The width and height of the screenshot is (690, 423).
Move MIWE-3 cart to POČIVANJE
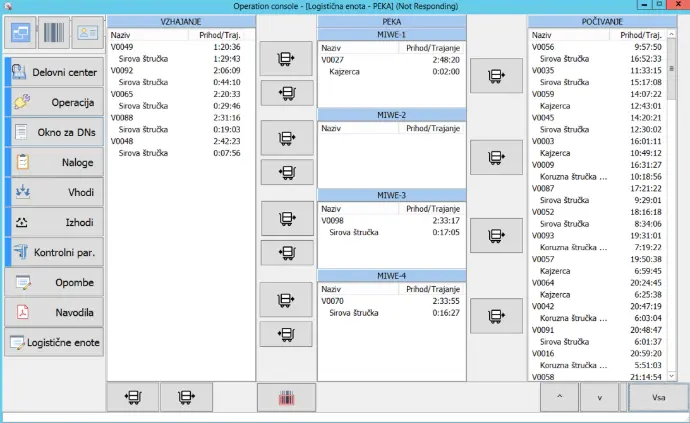[x=495, y=237]
